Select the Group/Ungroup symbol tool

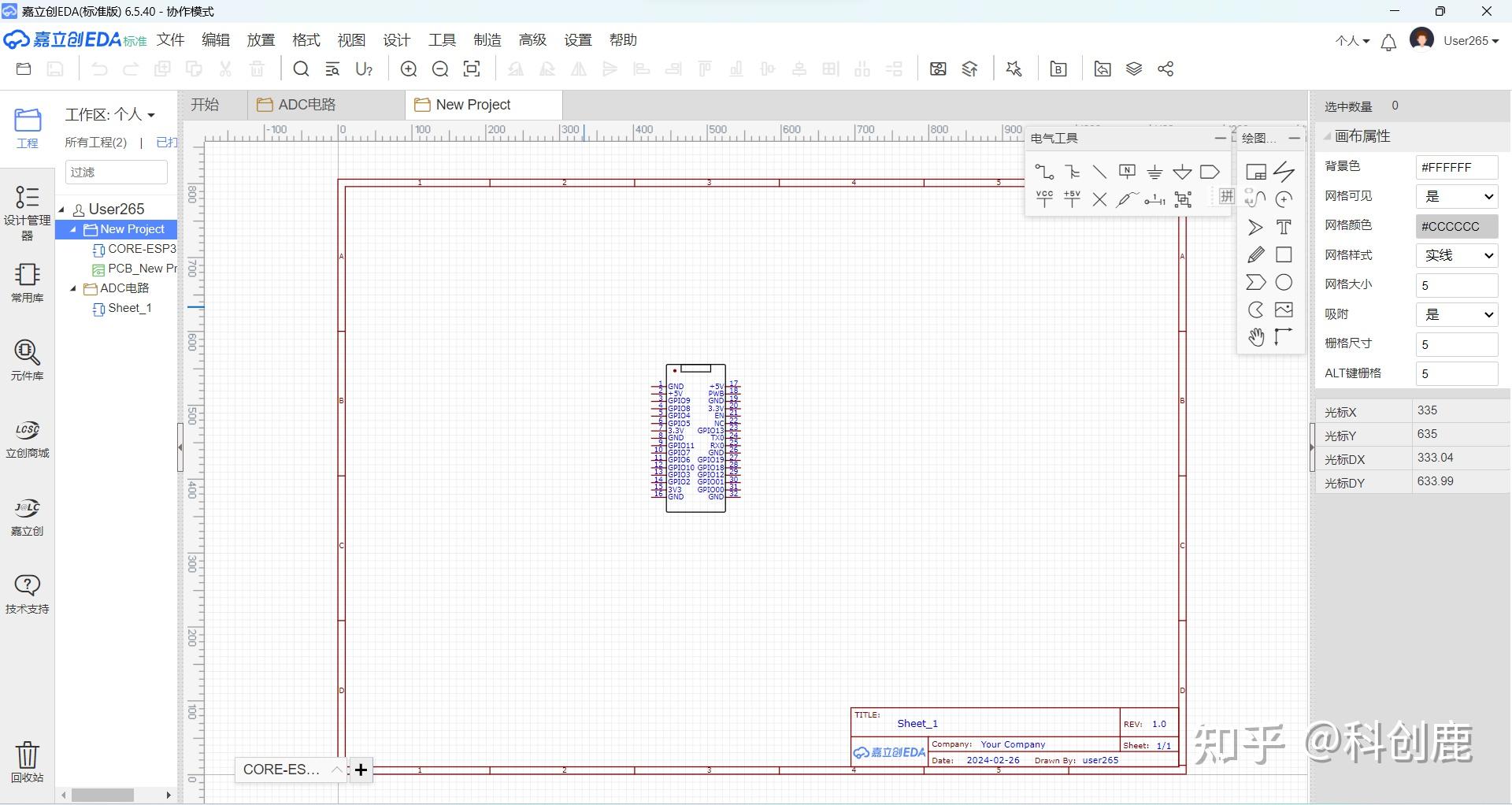1183,199
